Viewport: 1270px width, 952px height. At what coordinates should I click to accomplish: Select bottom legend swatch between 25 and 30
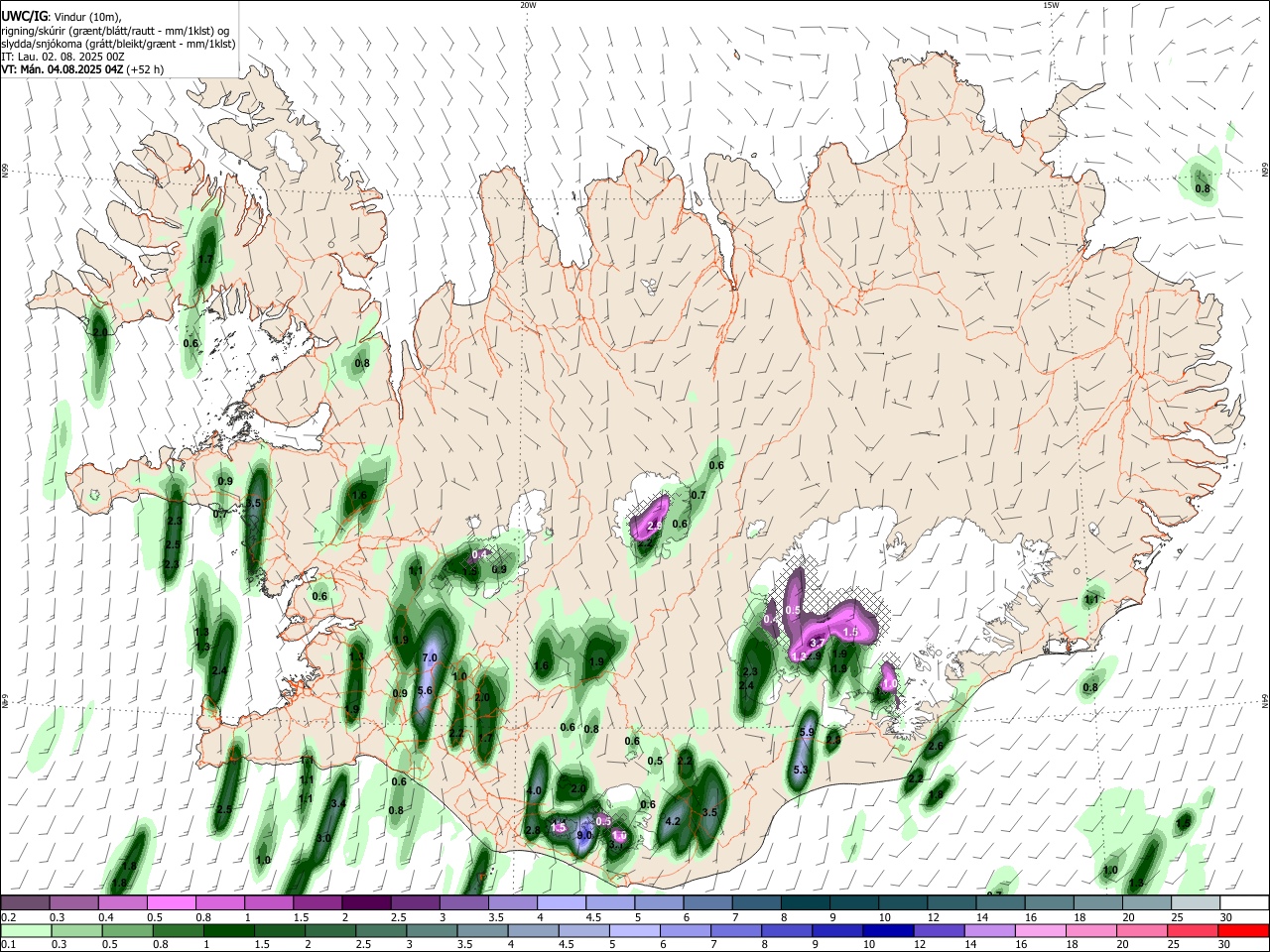[1193, 930]
